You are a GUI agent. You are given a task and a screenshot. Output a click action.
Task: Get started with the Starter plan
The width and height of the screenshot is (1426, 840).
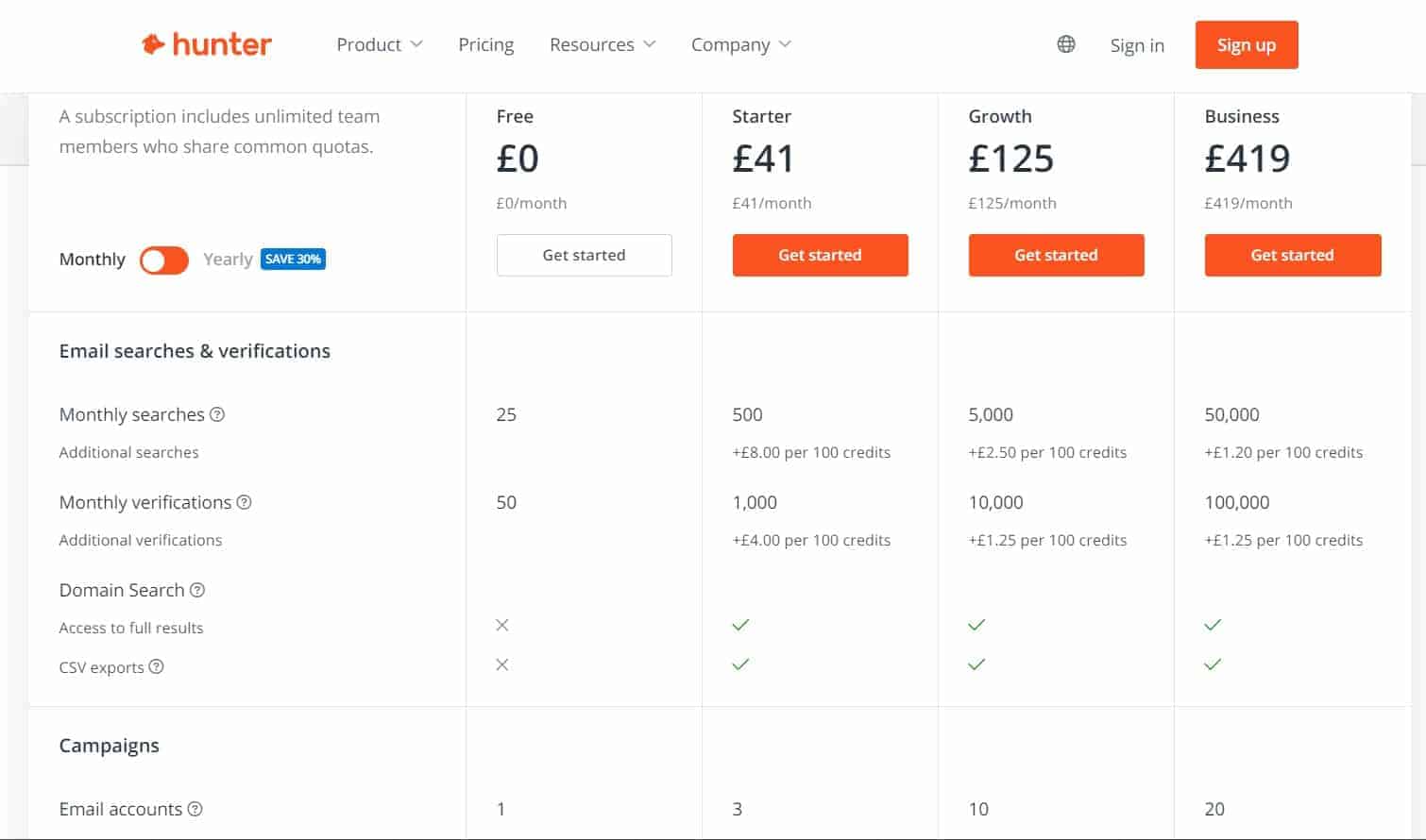821,255
